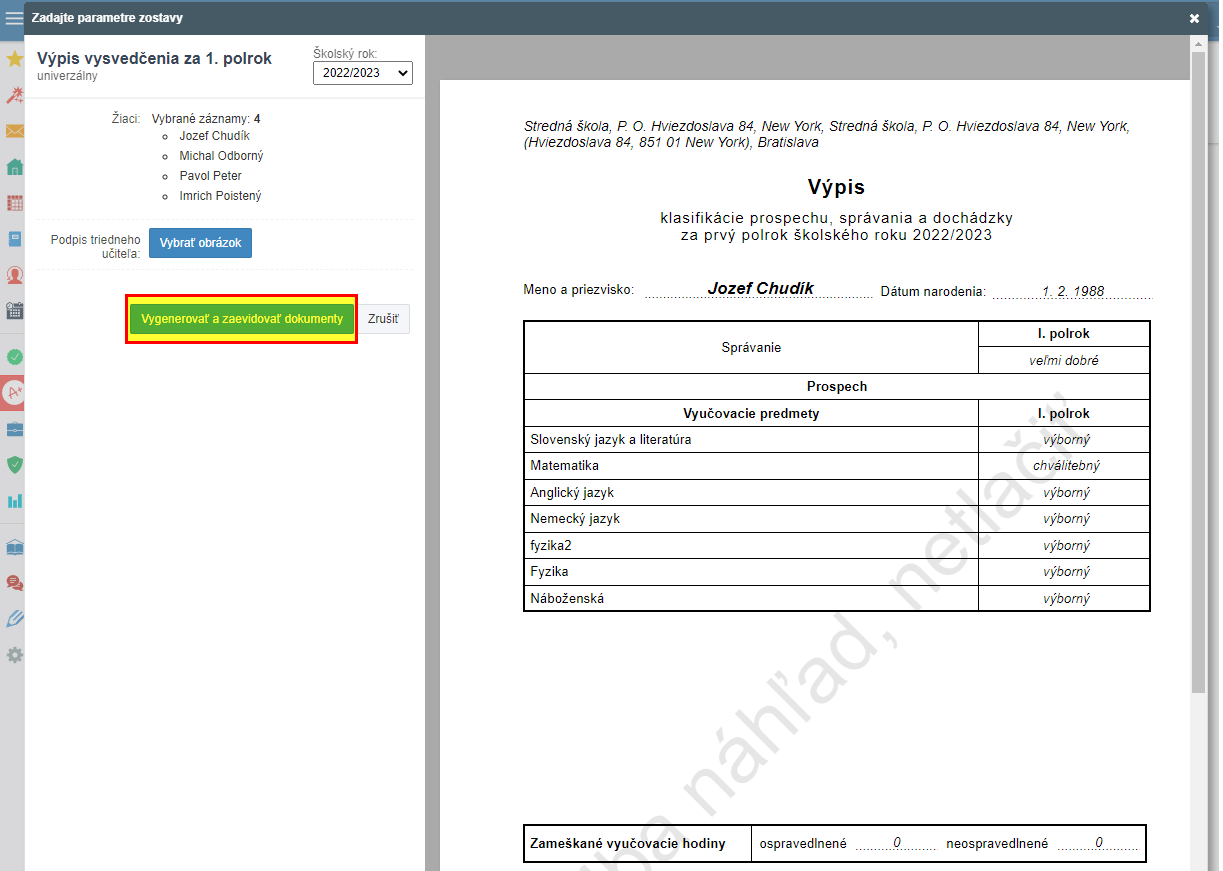Click the Vybrané záznamy: 4 text
Image resolution: width=1223 pixels, height=871 pixels.
tap(206, 119)
